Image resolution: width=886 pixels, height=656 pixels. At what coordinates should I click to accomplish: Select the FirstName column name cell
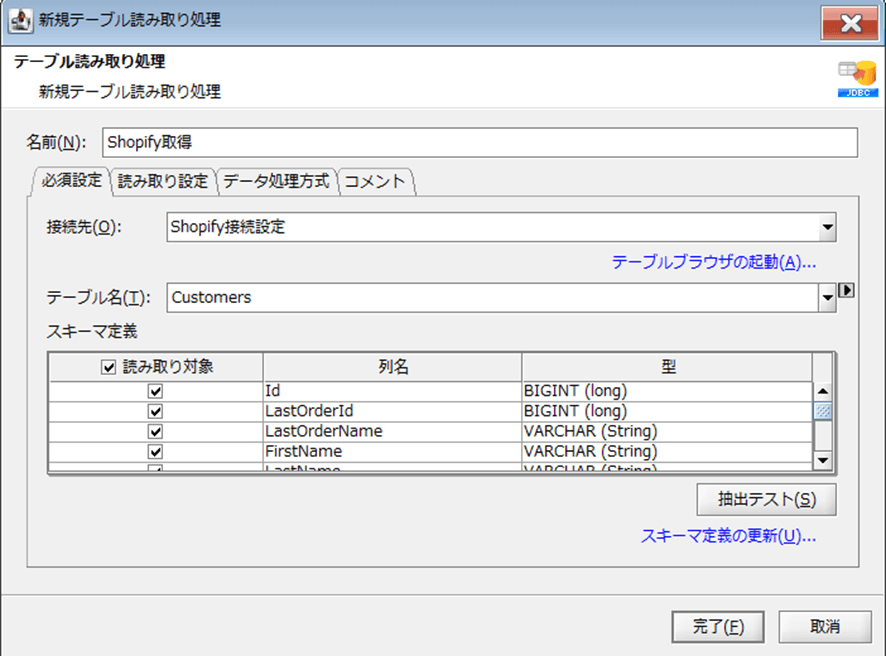pos(392,452)
